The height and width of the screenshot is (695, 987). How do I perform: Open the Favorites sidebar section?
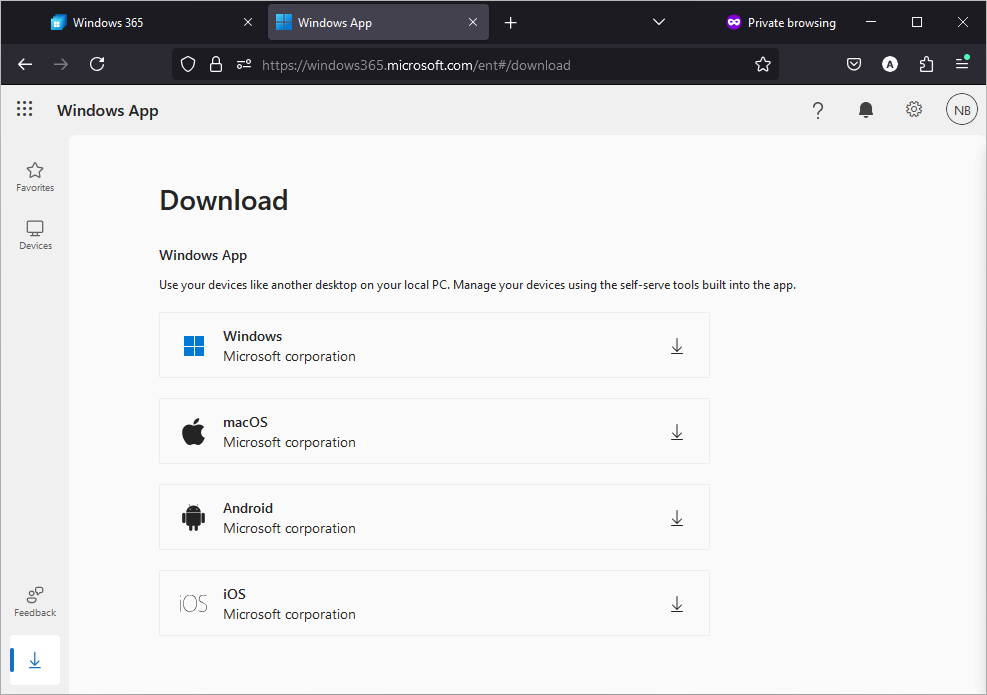(35, 177)
